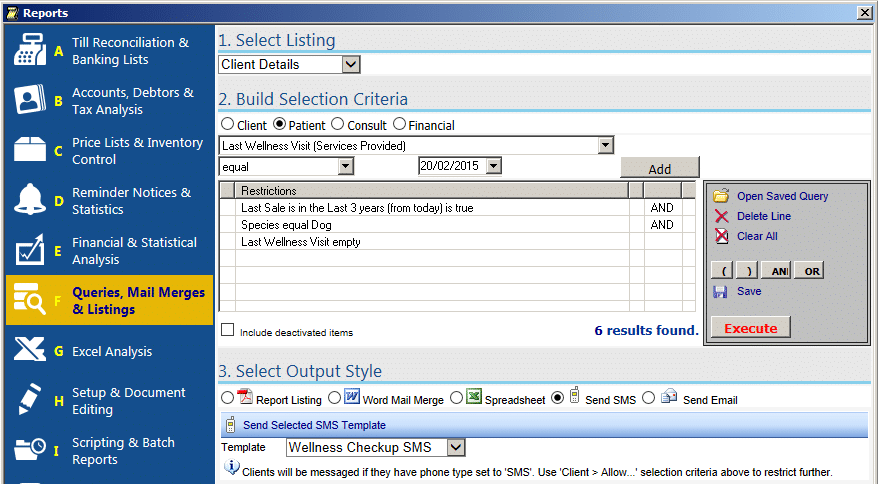Open Reminder Notices & Statistics section
Image resolution: width=878 pixels, height=484 pixels.
click(x=109, y=200)
